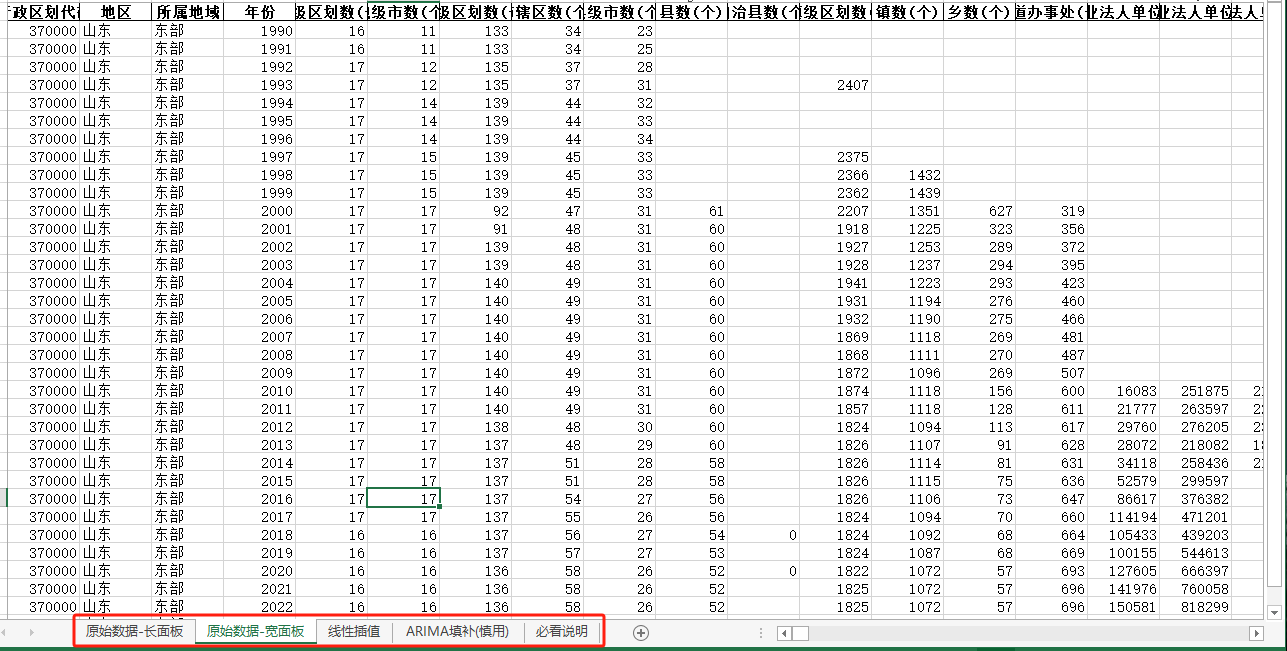Select 92 in the 2000 row
The height and width of the screenshot is (651, 1287).
[x=475, y=211]
